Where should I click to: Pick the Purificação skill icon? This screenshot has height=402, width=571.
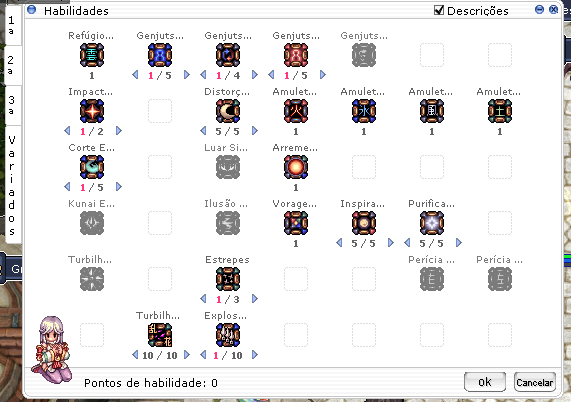(x=432, y=223)
